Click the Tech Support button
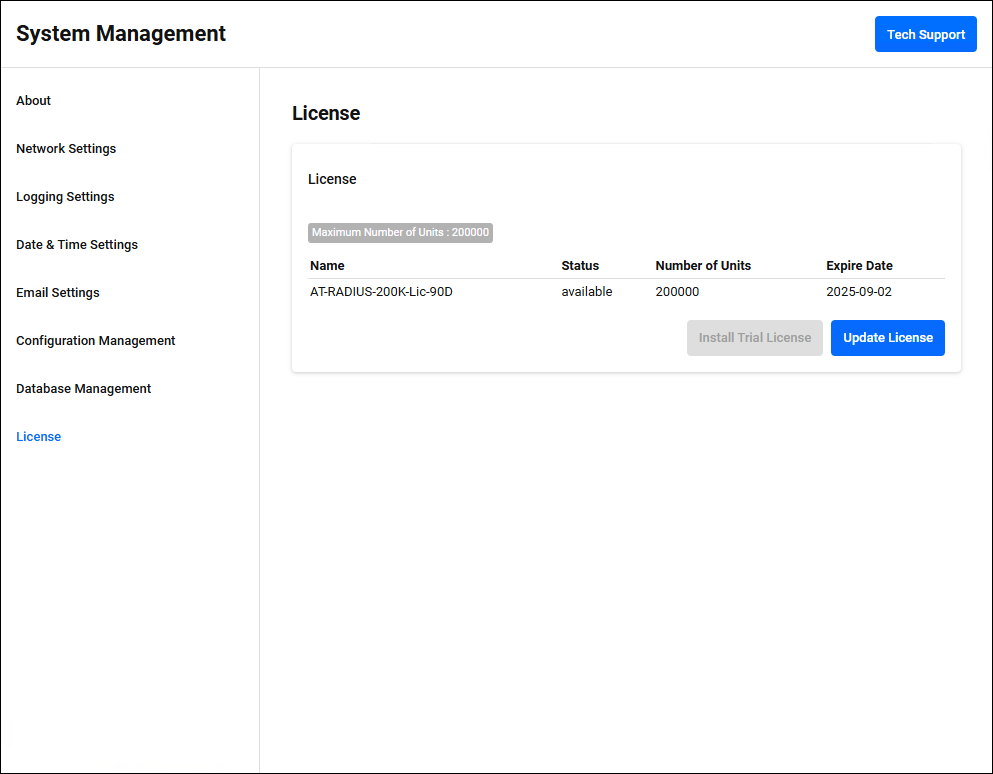 (925, 34)
